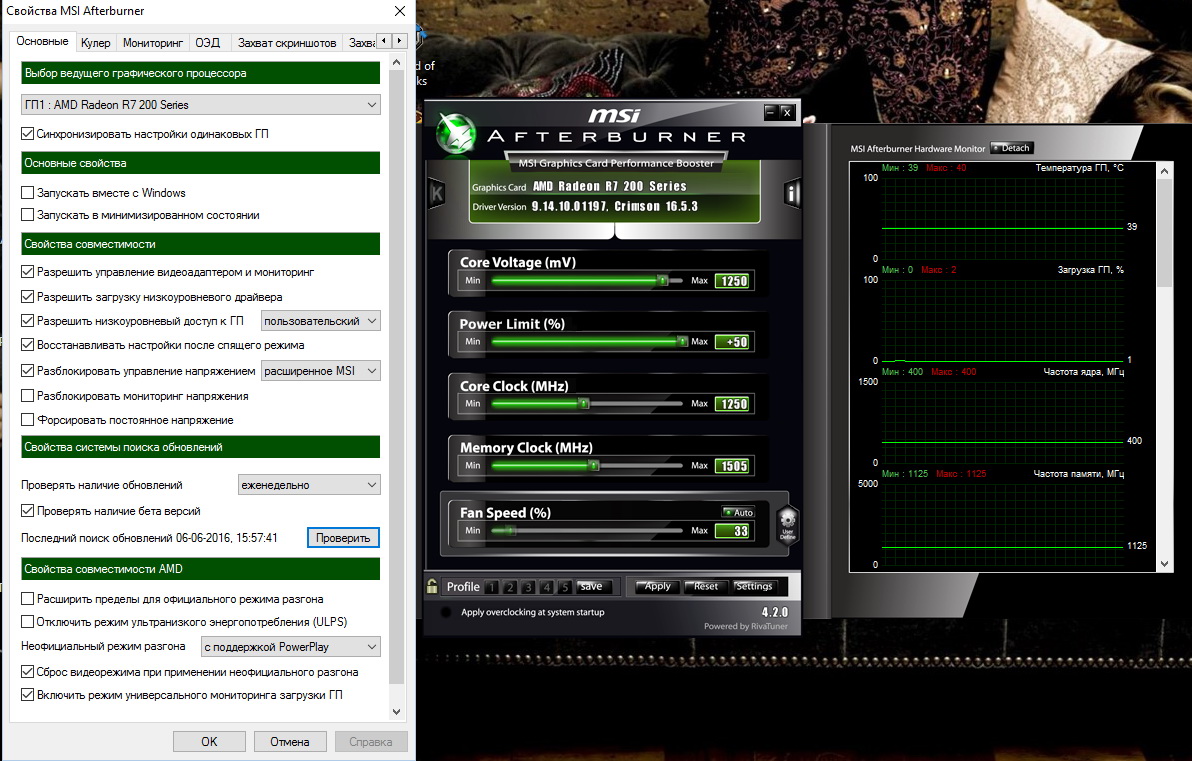Click the 'ОК' button
Viewport: 1192px width, 761px height.
click(209, 741)
